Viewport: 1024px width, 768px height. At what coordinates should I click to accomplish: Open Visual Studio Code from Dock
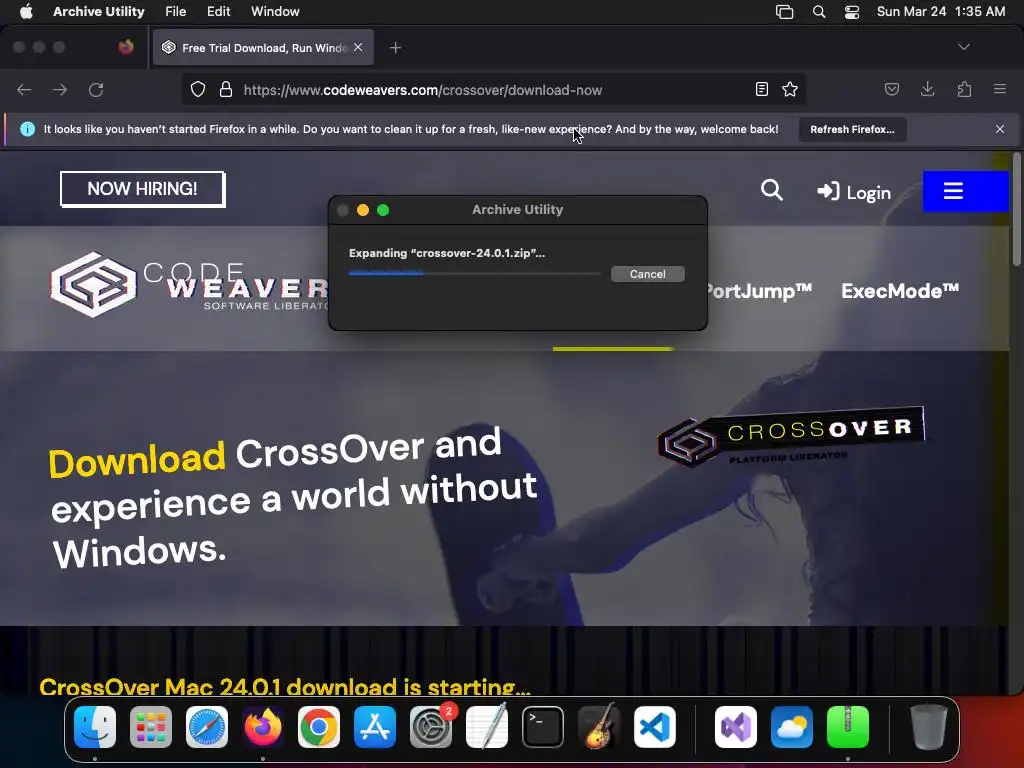pyautogui.click(x=655, y=727)
